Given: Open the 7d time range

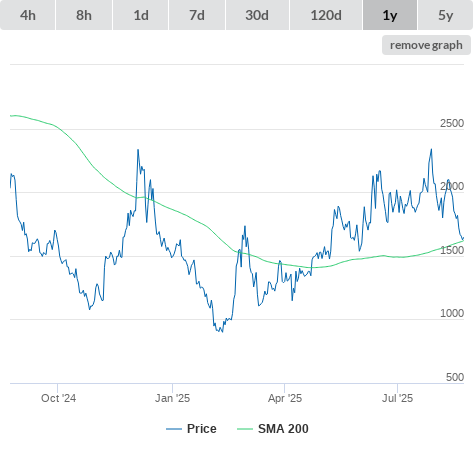Looking at the screenshot, I should pos(197,15).
